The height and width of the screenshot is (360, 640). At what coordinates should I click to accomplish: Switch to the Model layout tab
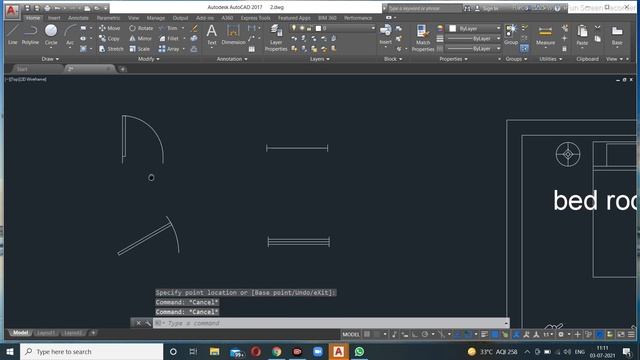click(20, 333)
